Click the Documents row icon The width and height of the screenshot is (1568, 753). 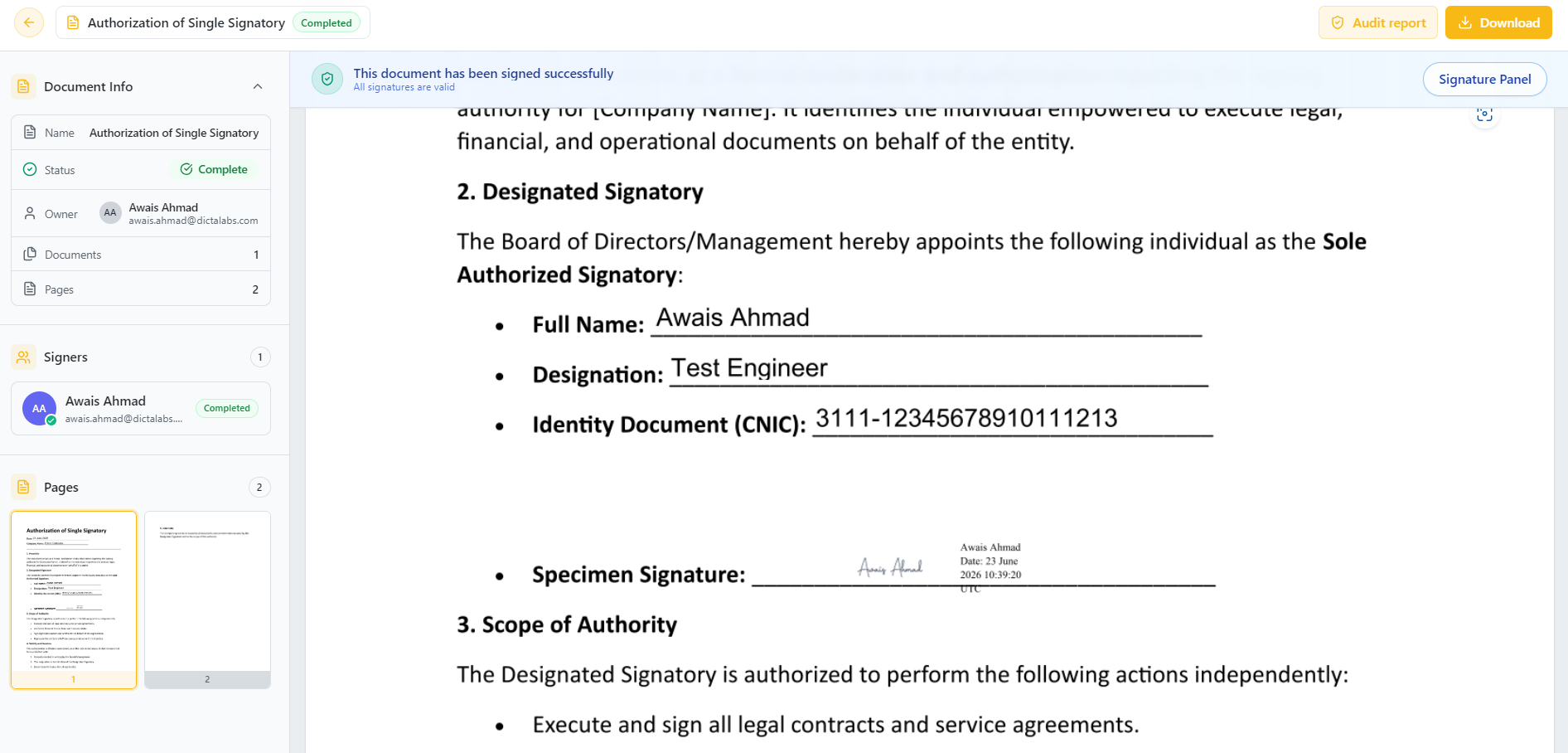30,254
